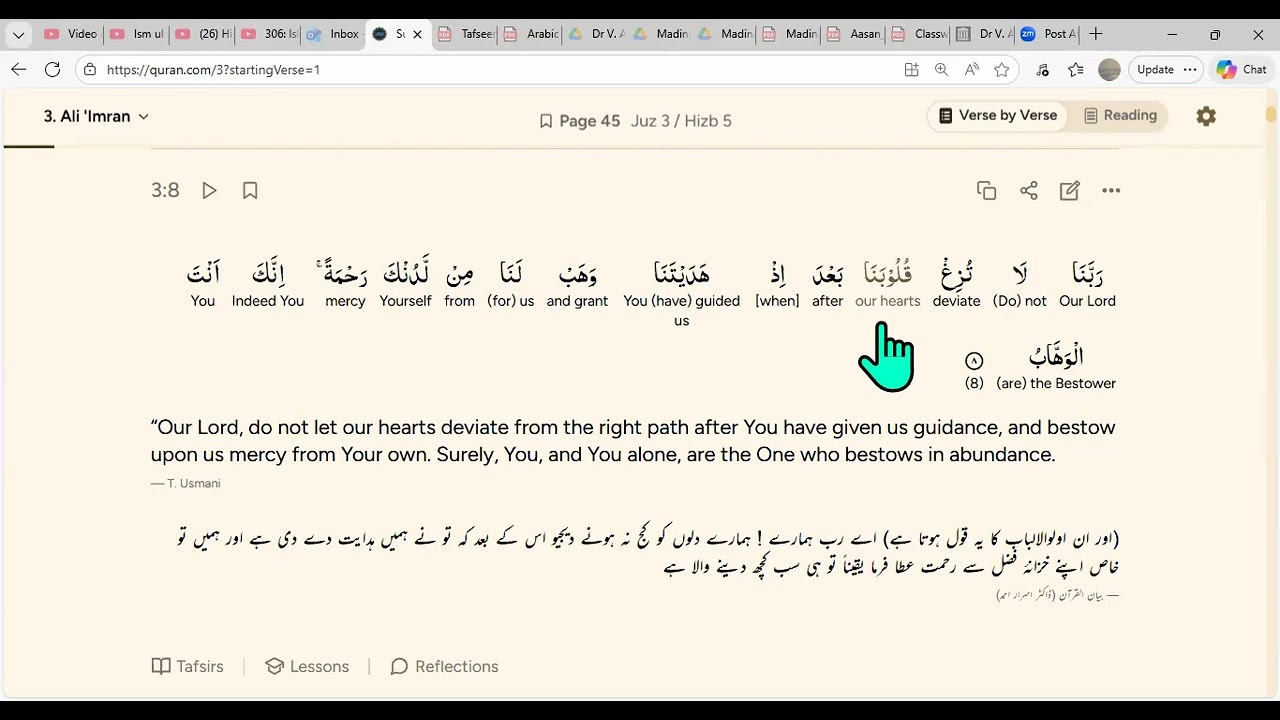The height and width of the screenshot is (720, 1280).
Task: Open quran.com settings gear
Action: click(1206, 116)
